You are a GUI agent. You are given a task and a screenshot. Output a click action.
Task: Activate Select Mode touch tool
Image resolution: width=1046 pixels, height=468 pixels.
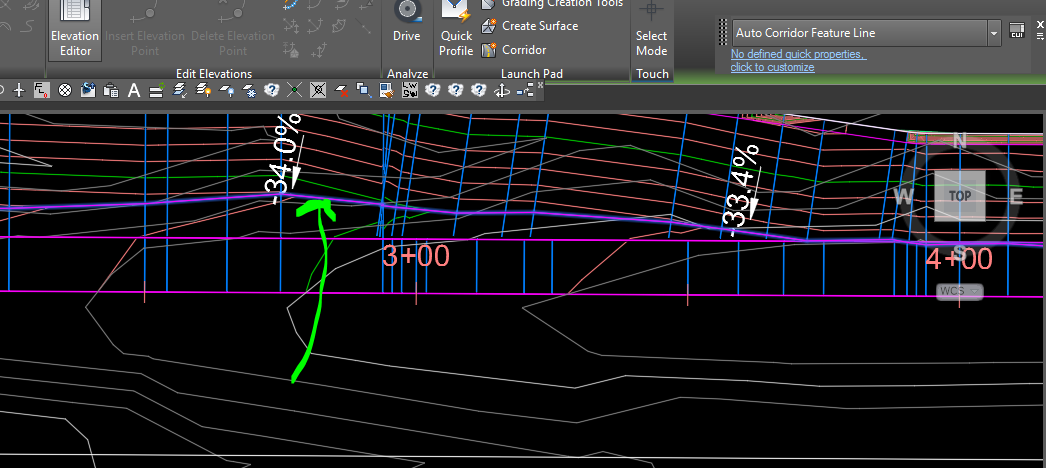pyautogui.click(x=651, y=29)
